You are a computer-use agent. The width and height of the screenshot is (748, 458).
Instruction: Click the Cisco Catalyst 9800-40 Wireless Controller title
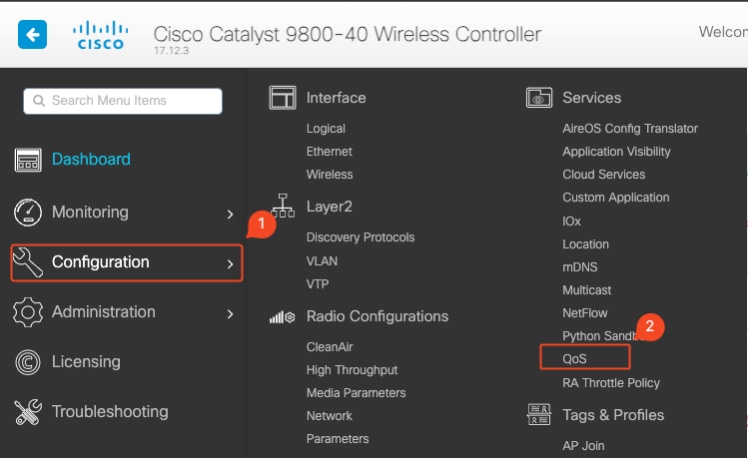(x=347, y=34)
